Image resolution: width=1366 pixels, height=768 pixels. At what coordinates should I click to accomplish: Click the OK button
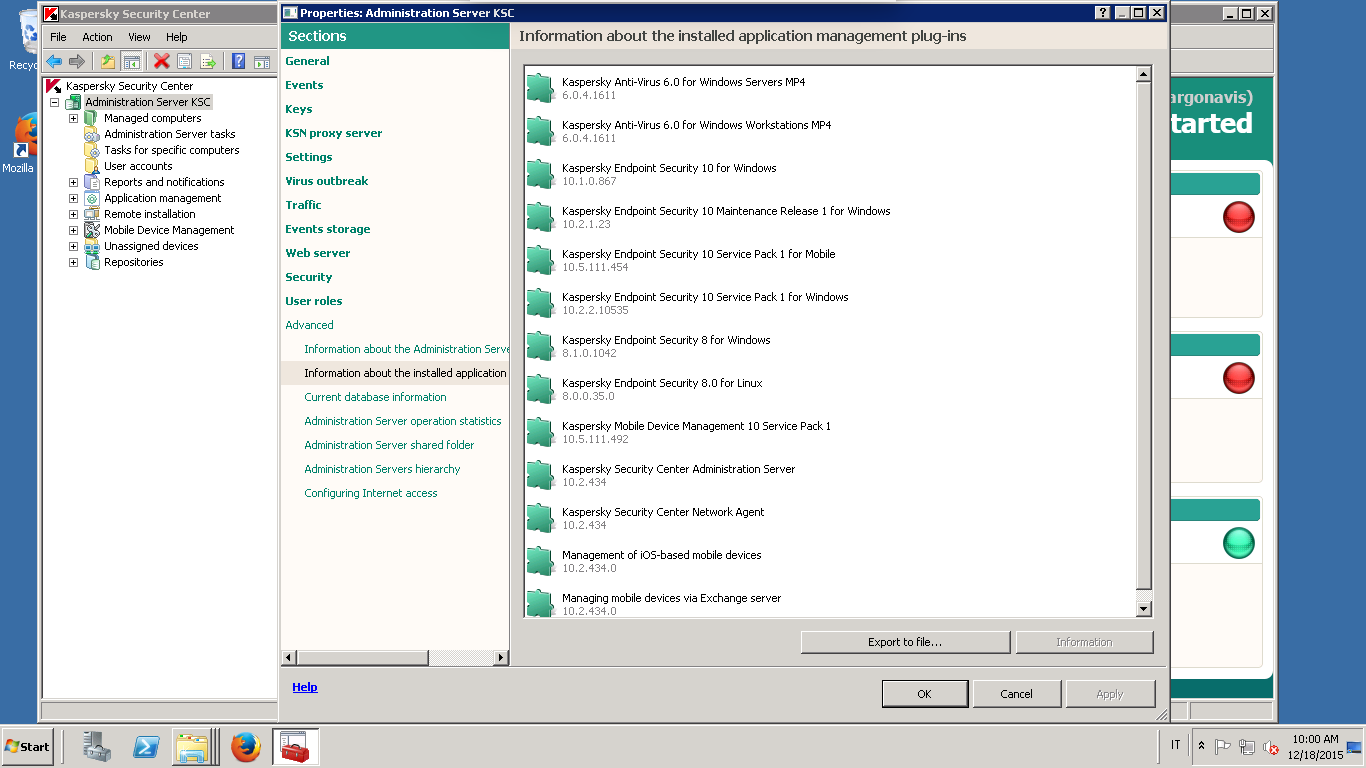(x=924, y=694)
